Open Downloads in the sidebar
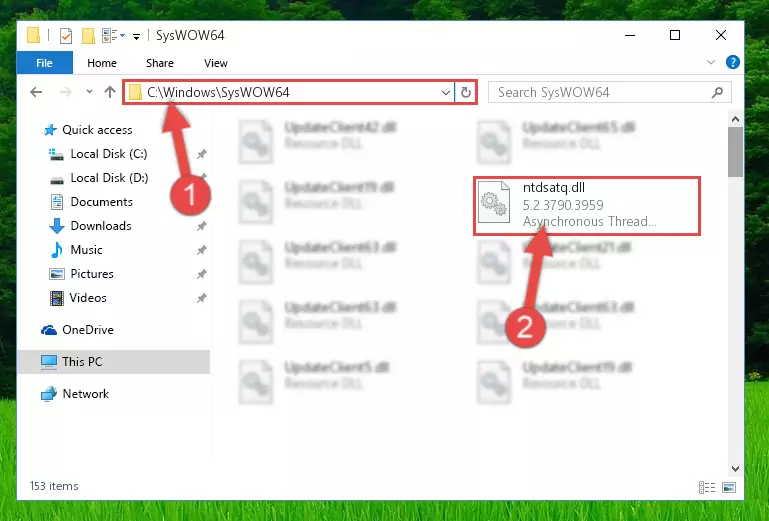The width and height of the screenshot is (769, 521). [91, 226]
